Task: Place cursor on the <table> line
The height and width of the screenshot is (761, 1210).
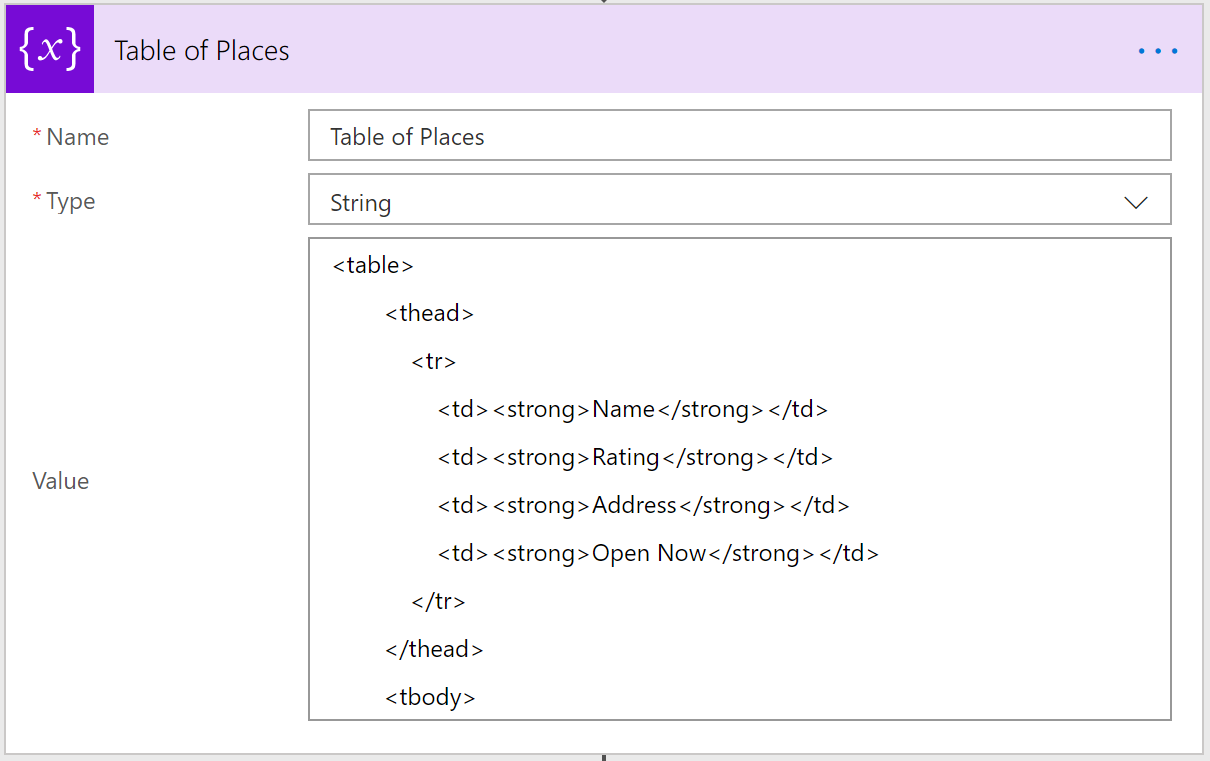Action: coord(373,265)
